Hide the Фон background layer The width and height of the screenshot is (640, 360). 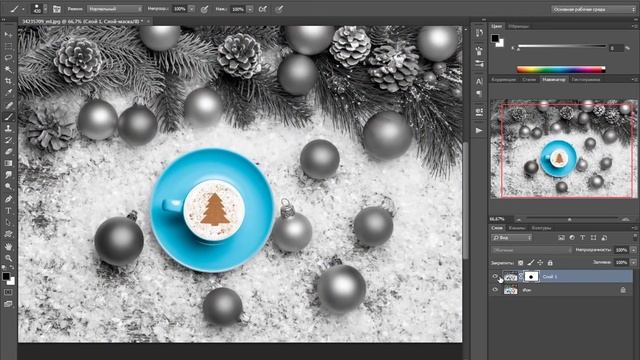click(x=495, y=290)
